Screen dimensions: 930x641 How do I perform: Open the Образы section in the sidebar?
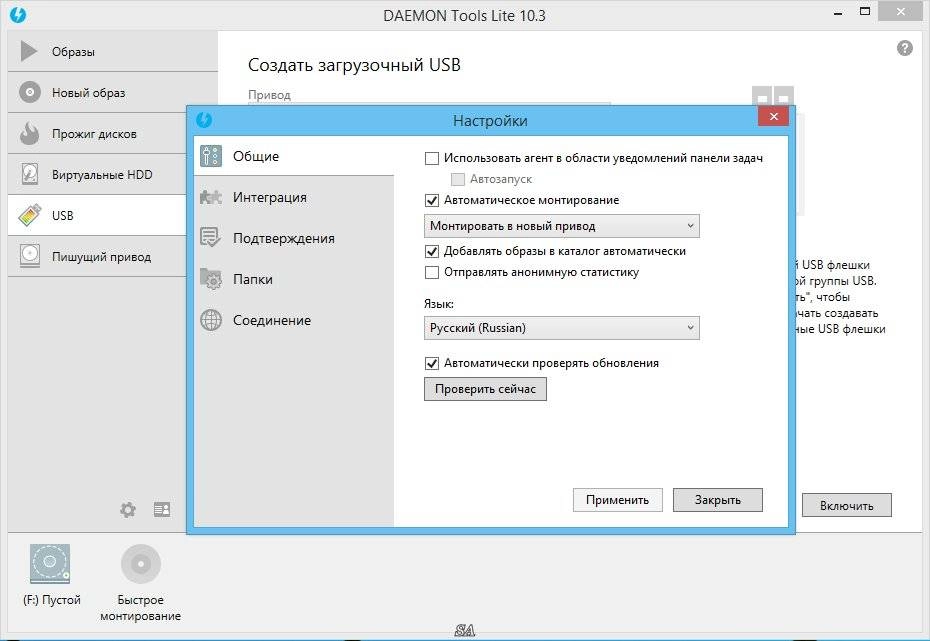113,51
